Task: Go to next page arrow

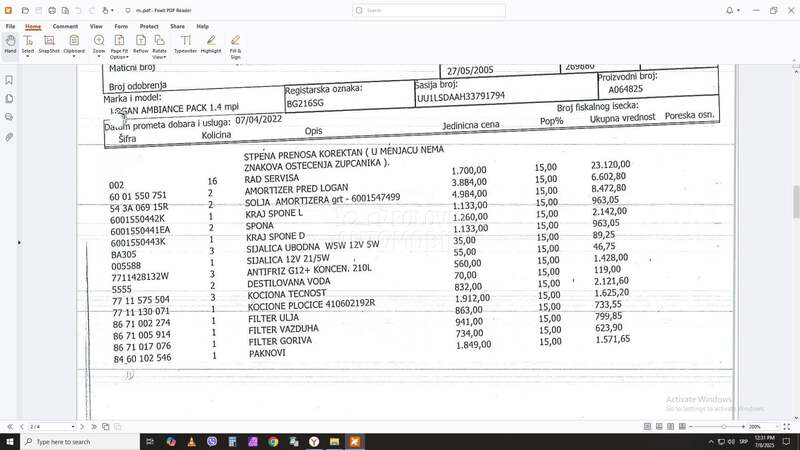Action: [82, 427]
